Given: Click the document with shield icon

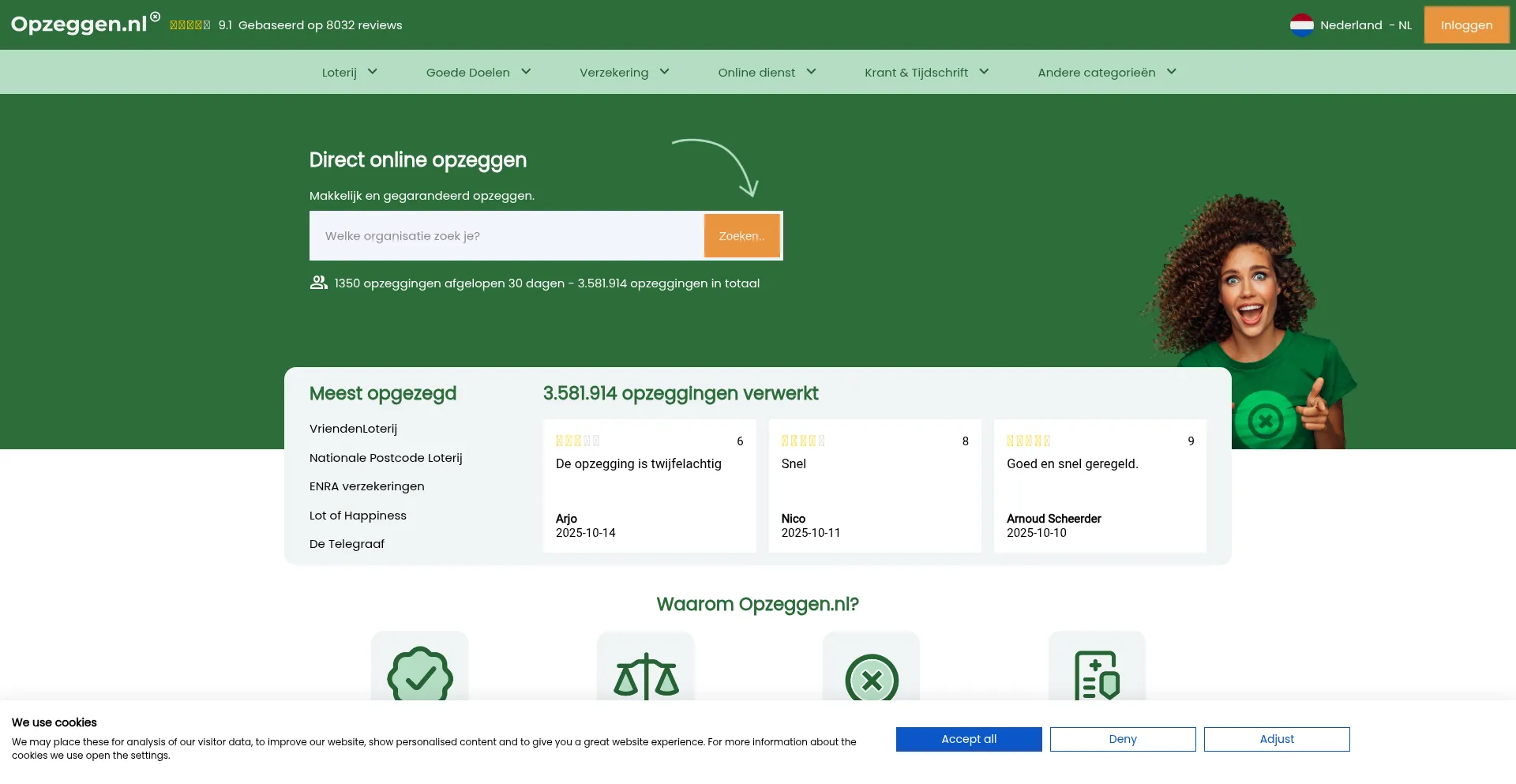Looking at the screenshot, I should (1097, 676).
